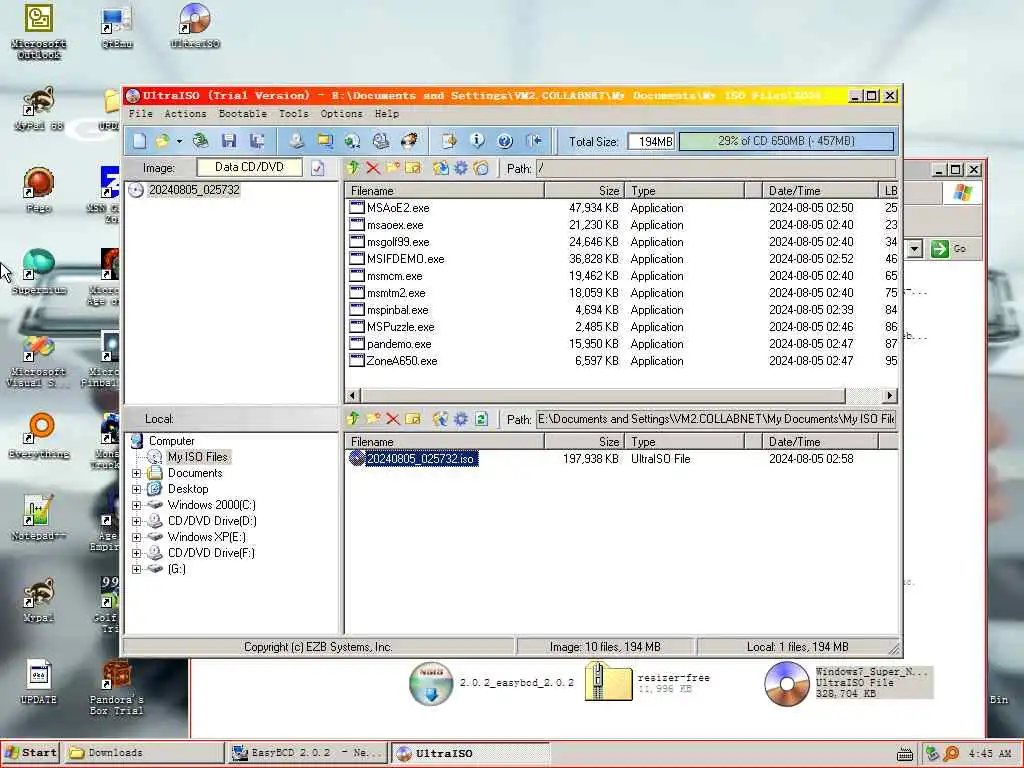Click the image list horizontal scrollbar right arrow
Screen dimensions: 1024x768
889,395
